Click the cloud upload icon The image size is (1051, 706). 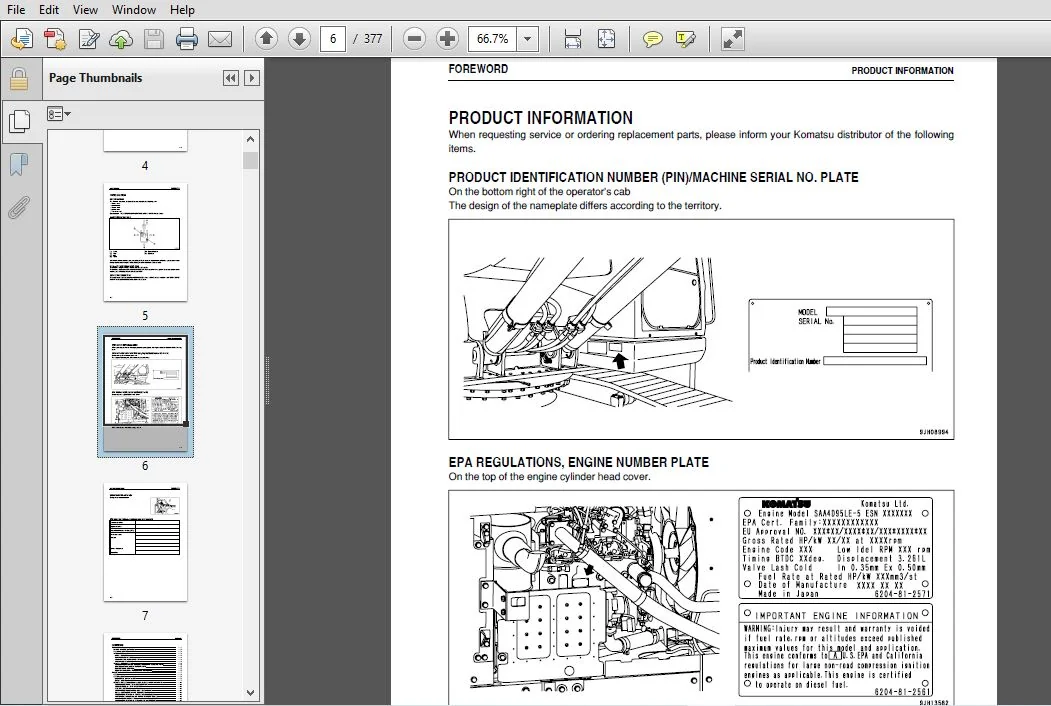(121, 39)
